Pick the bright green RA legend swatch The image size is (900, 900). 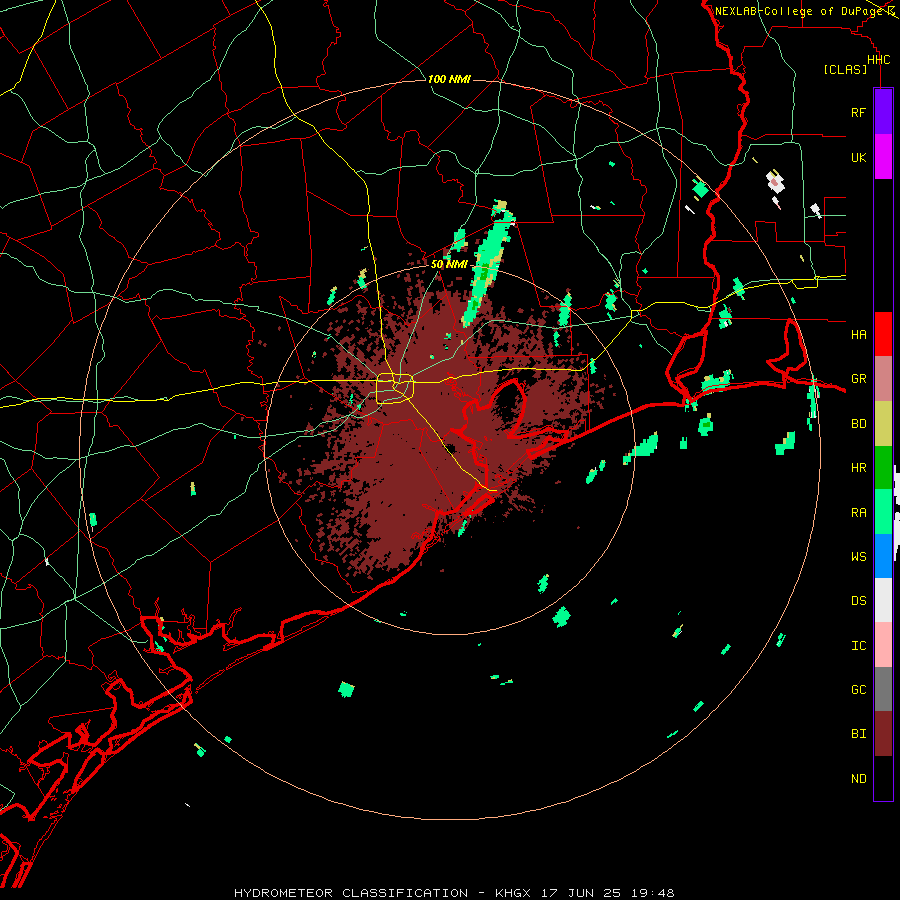(883, 512)
